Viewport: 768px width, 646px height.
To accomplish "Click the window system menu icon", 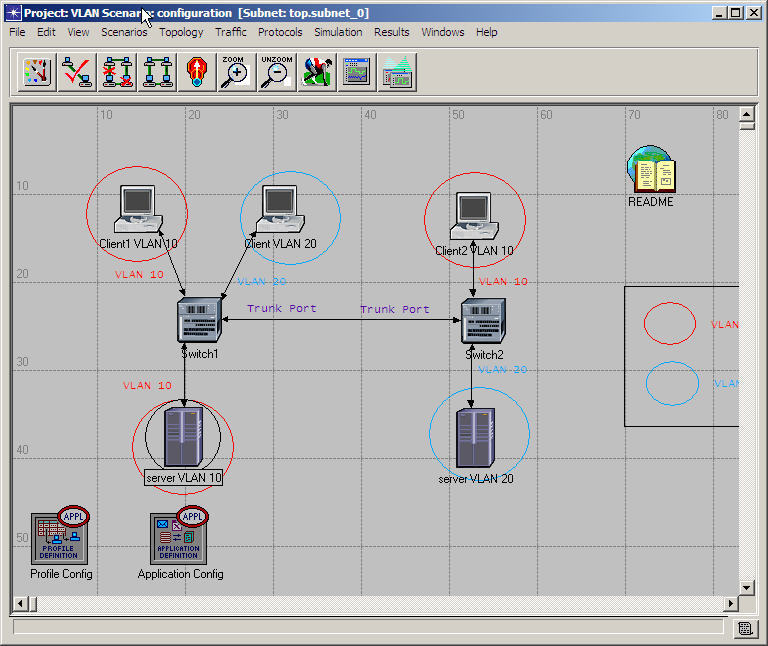I will (13, 13).
